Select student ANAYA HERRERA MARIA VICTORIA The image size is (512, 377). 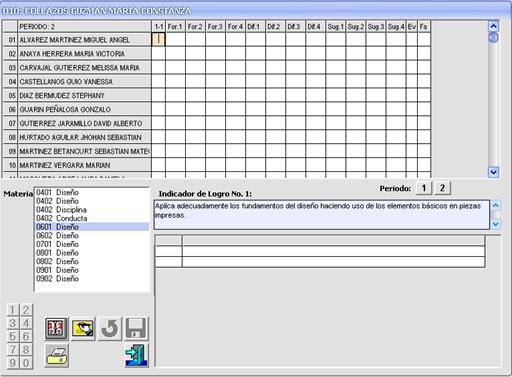click(84, 54)
